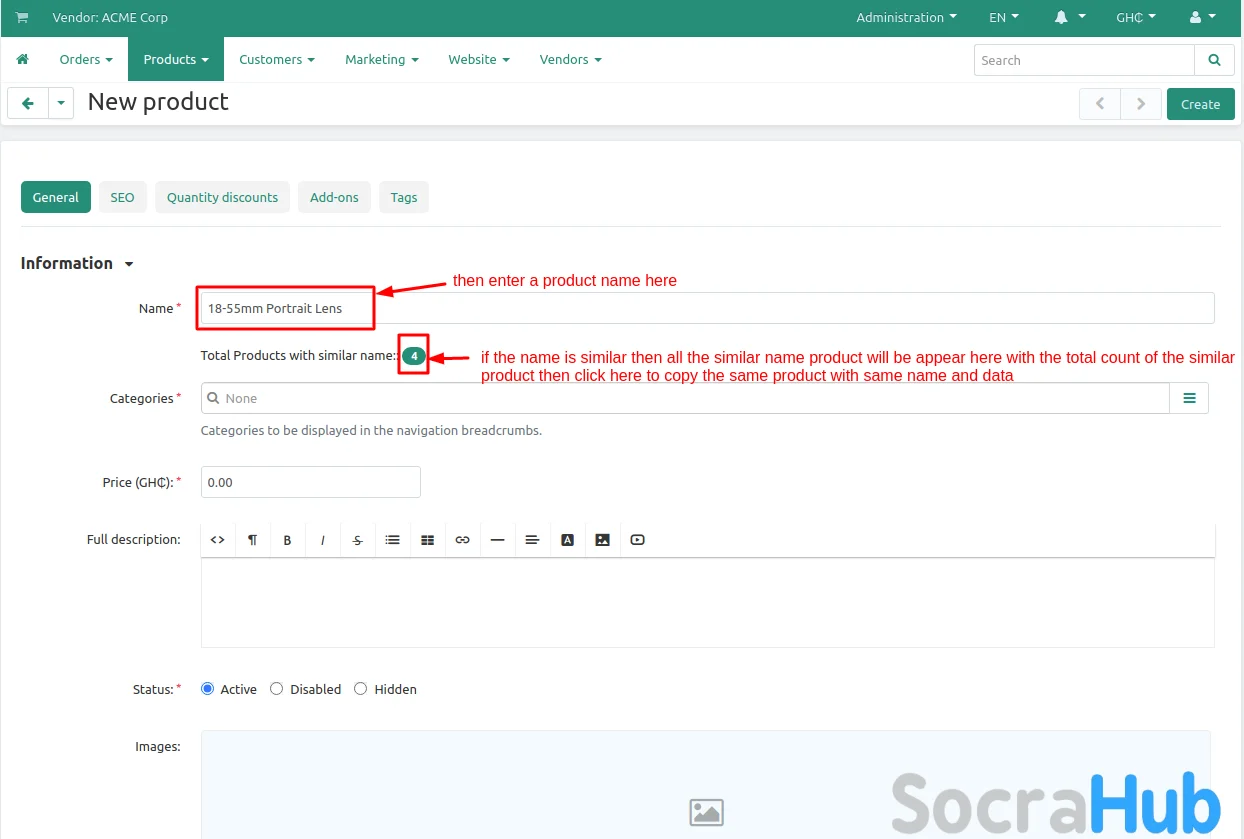Apply italic in description editor
The width and height of the screenshot is (1244, 839).
tap(323, 540)
